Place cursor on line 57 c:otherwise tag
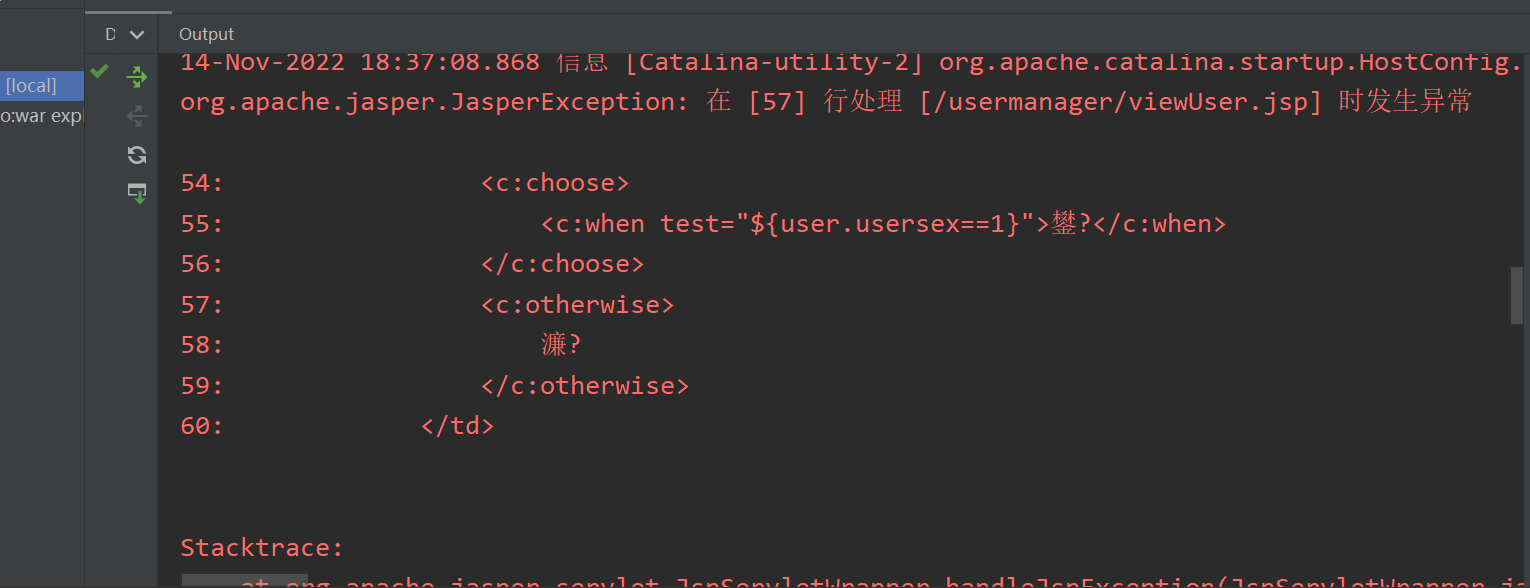The width and height of the screenshot is (1530, 588). click(577, 305)
